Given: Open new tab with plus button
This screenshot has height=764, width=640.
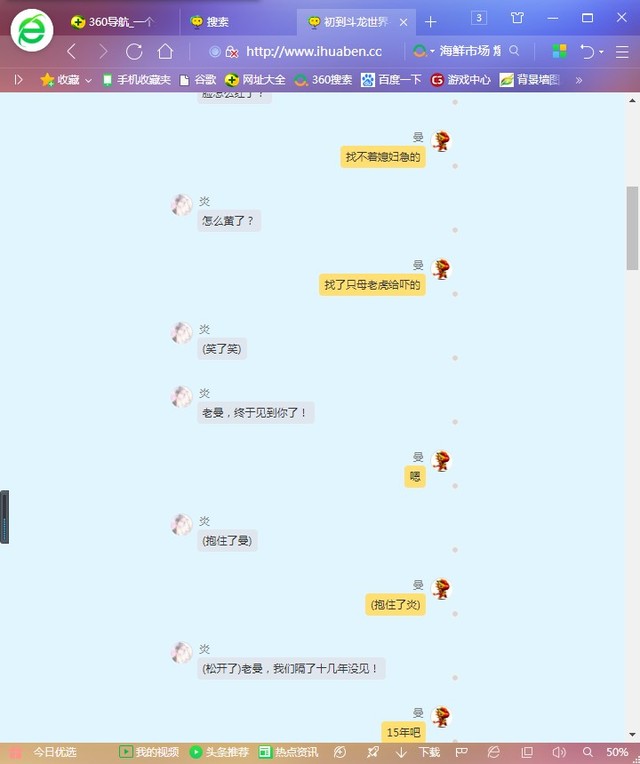Looking at the screenshot, I should click(x=431, y=21).
